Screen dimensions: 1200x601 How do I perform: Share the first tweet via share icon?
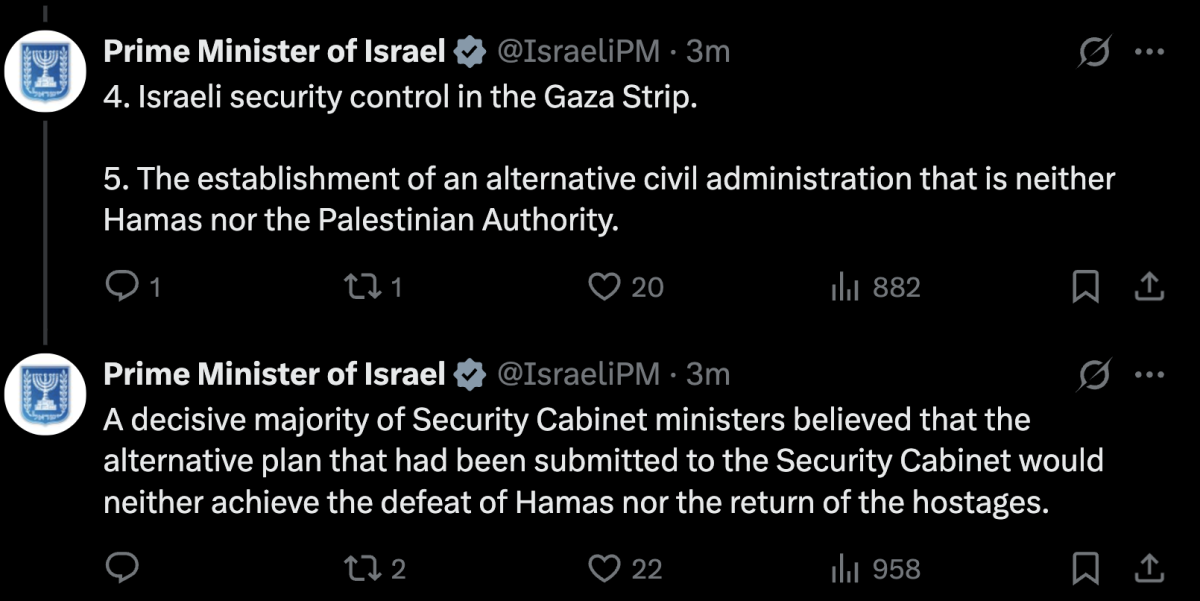coord(1150,288)
